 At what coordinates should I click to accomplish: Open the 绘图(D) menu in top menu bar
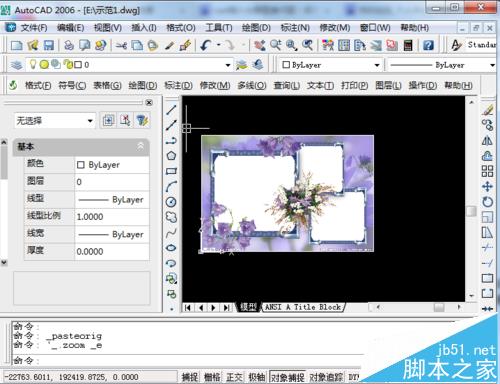click(256, 28)
